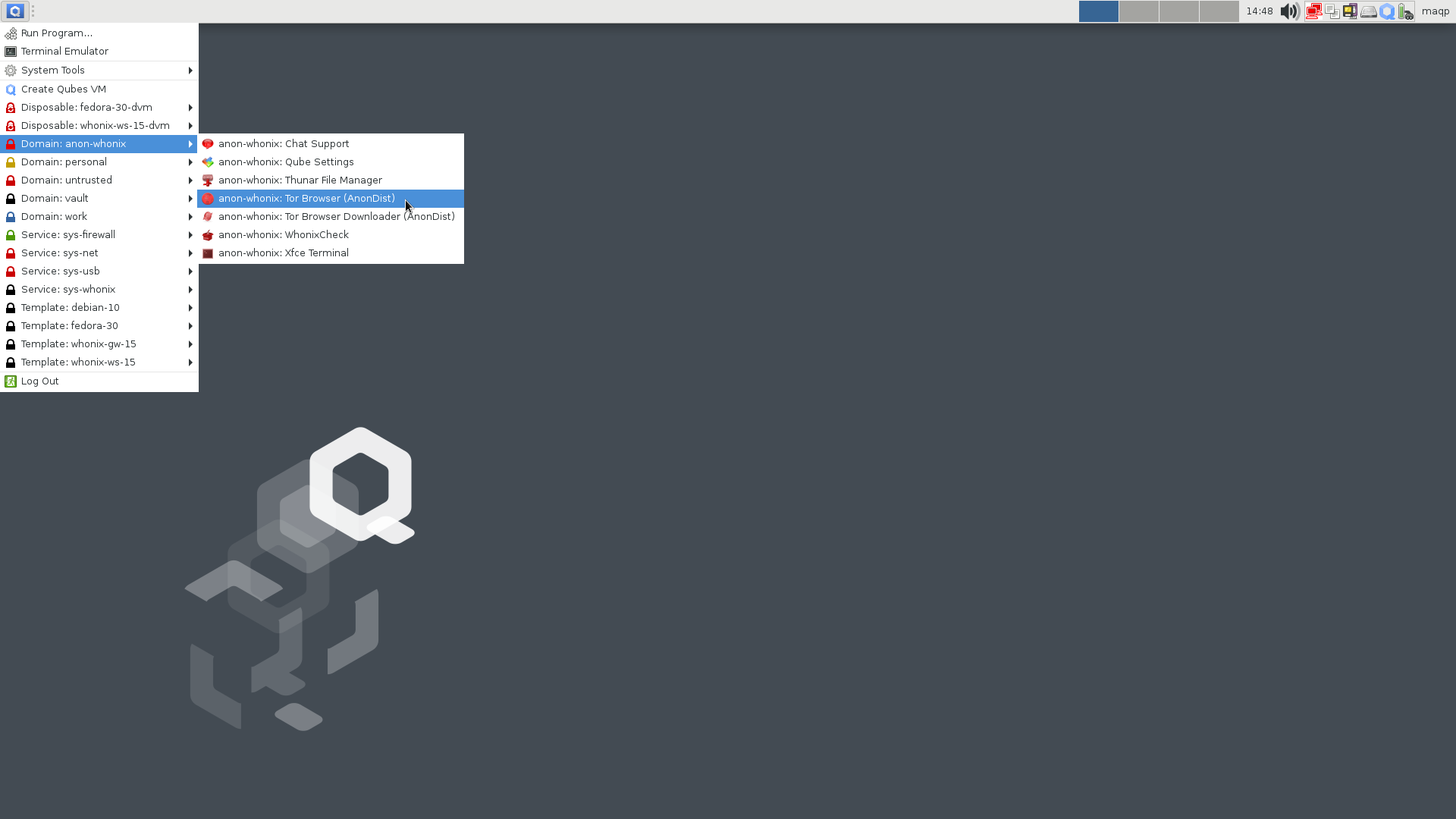Screen dimensions: 1456x819
Task: Expand Domain: untrusted submenu arrow
Action: tap(190, 180)
